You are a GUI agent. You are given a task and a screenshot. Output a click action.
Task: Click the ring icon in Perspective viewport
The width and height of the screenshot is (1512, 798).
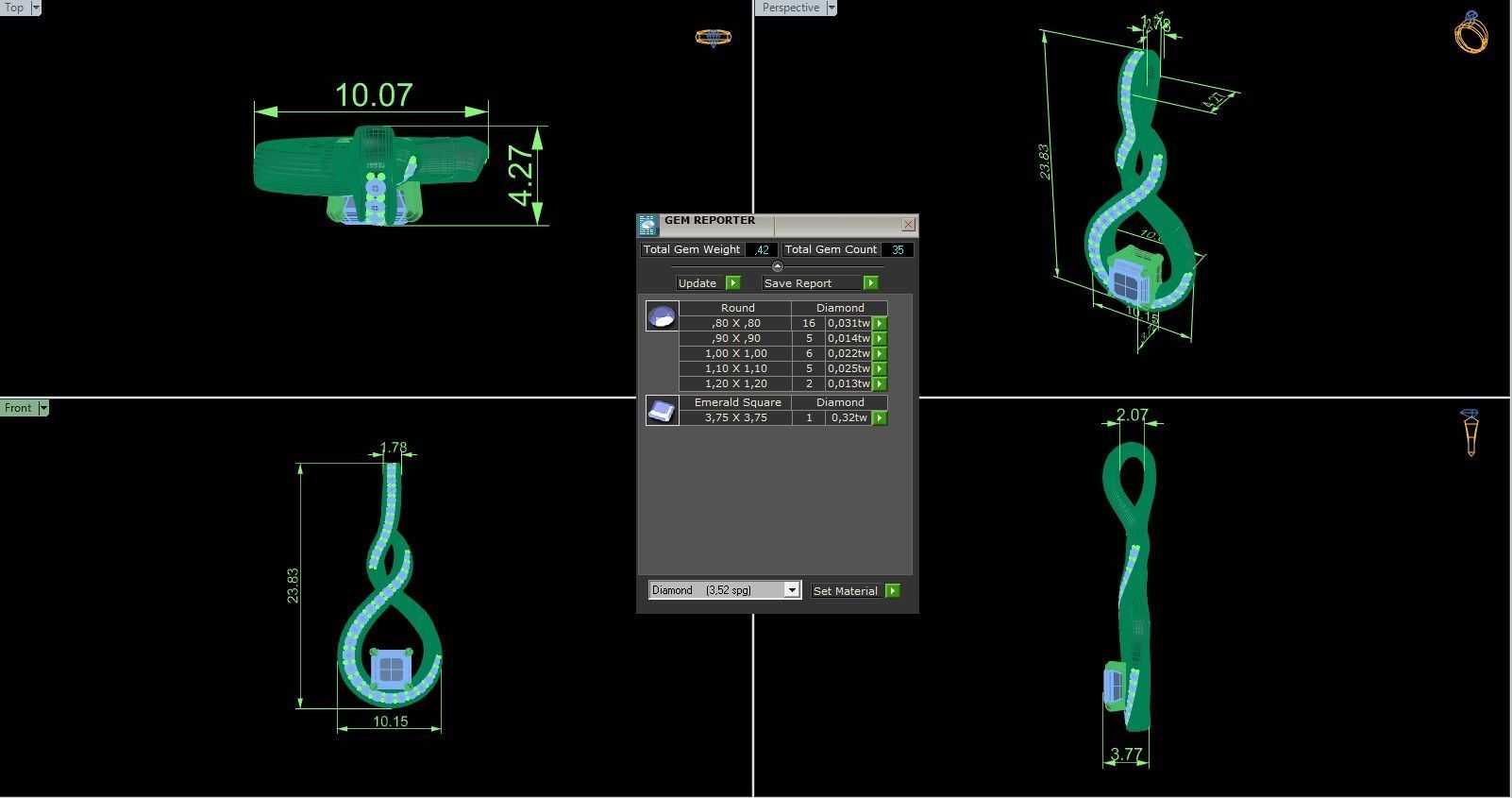pyautogui.click(x=1471, y=32)
